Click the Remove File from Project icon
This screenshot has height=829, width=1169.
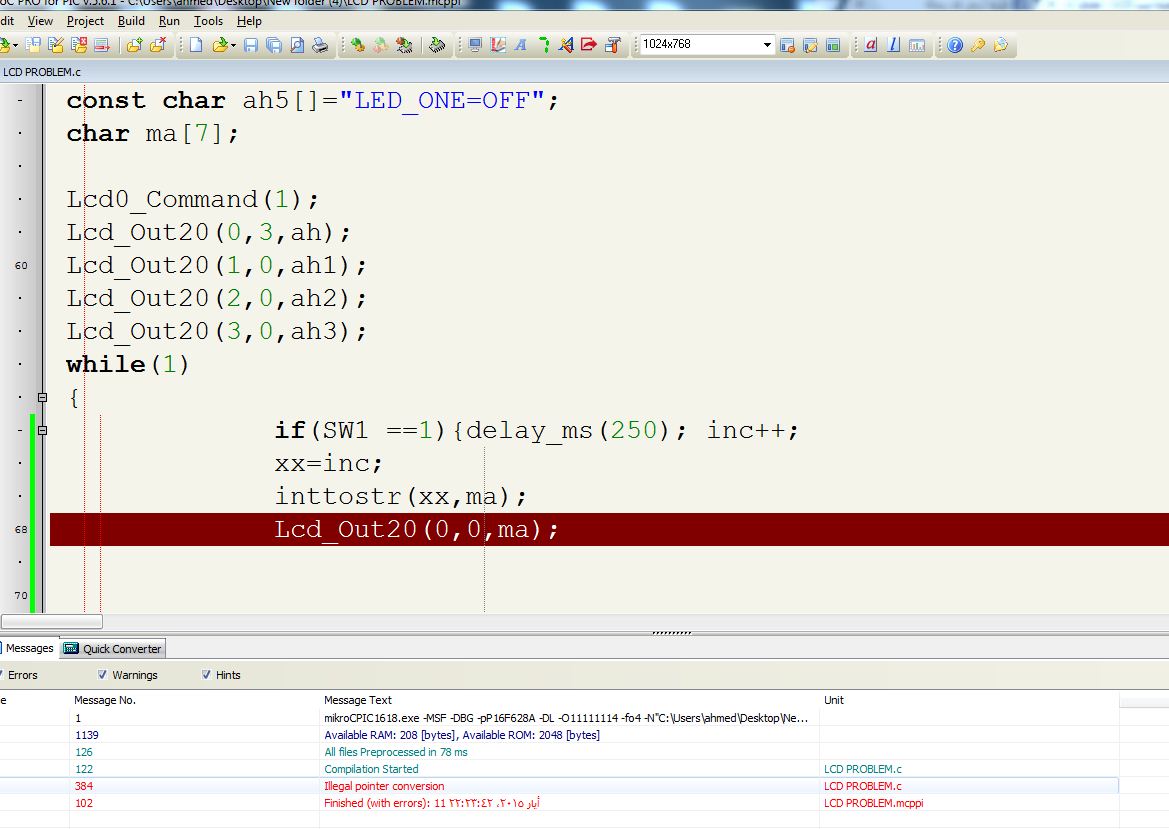click(157, 45)
